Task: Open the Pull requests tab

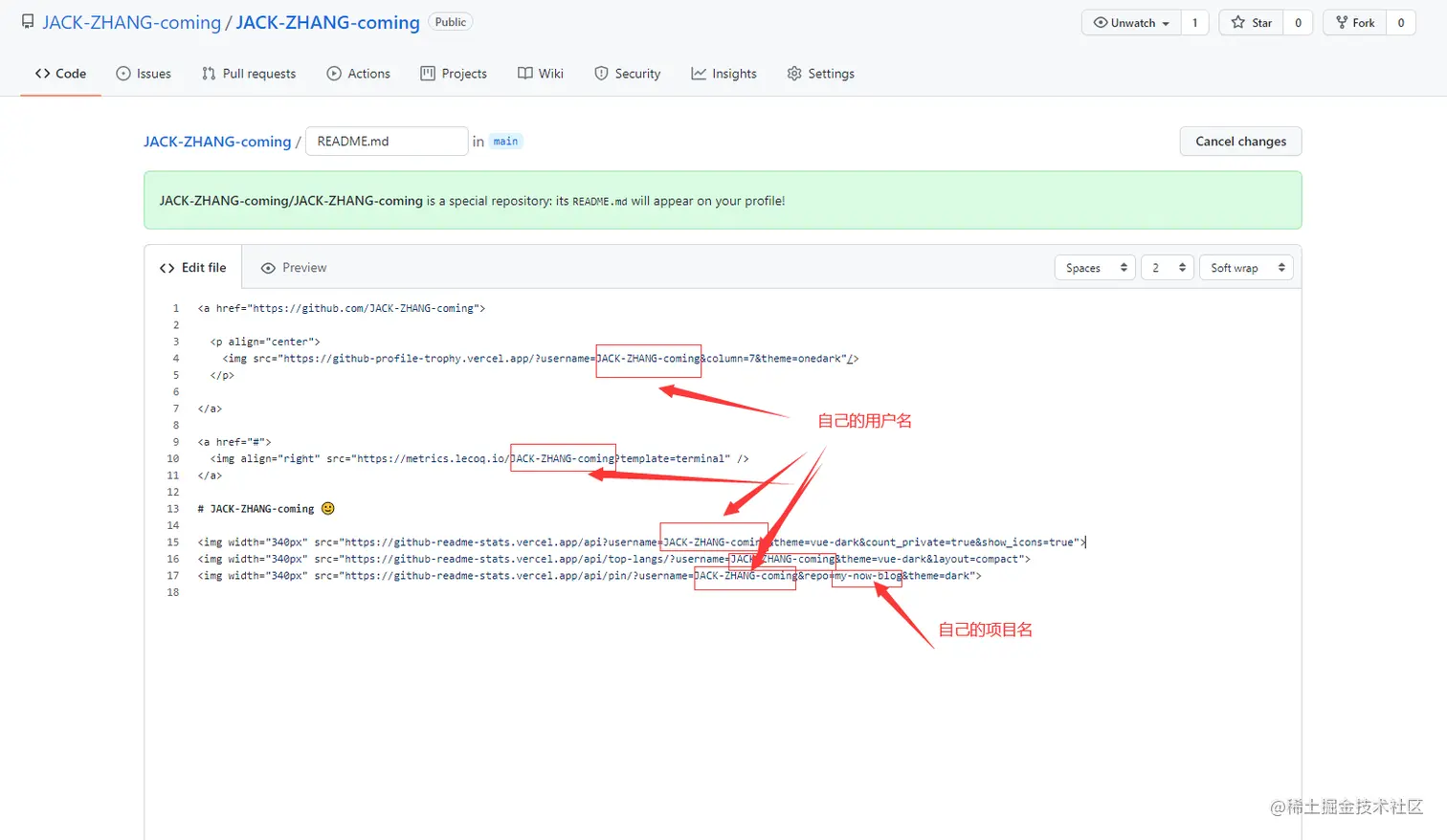Action: (249, 74)
